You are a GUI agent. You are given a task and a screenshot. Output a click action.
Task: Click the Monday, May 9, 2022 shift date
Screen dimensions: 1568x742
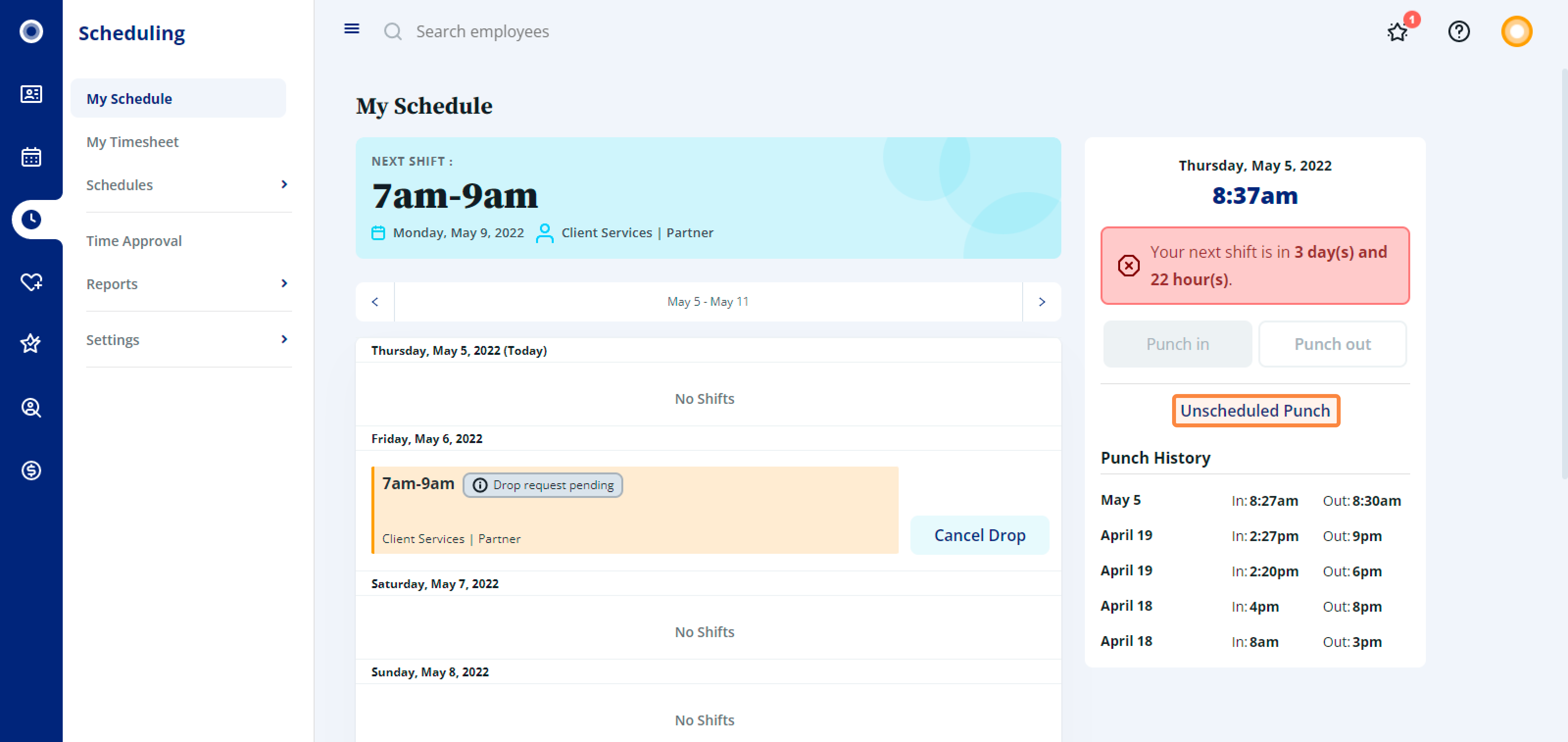point(458,233)
